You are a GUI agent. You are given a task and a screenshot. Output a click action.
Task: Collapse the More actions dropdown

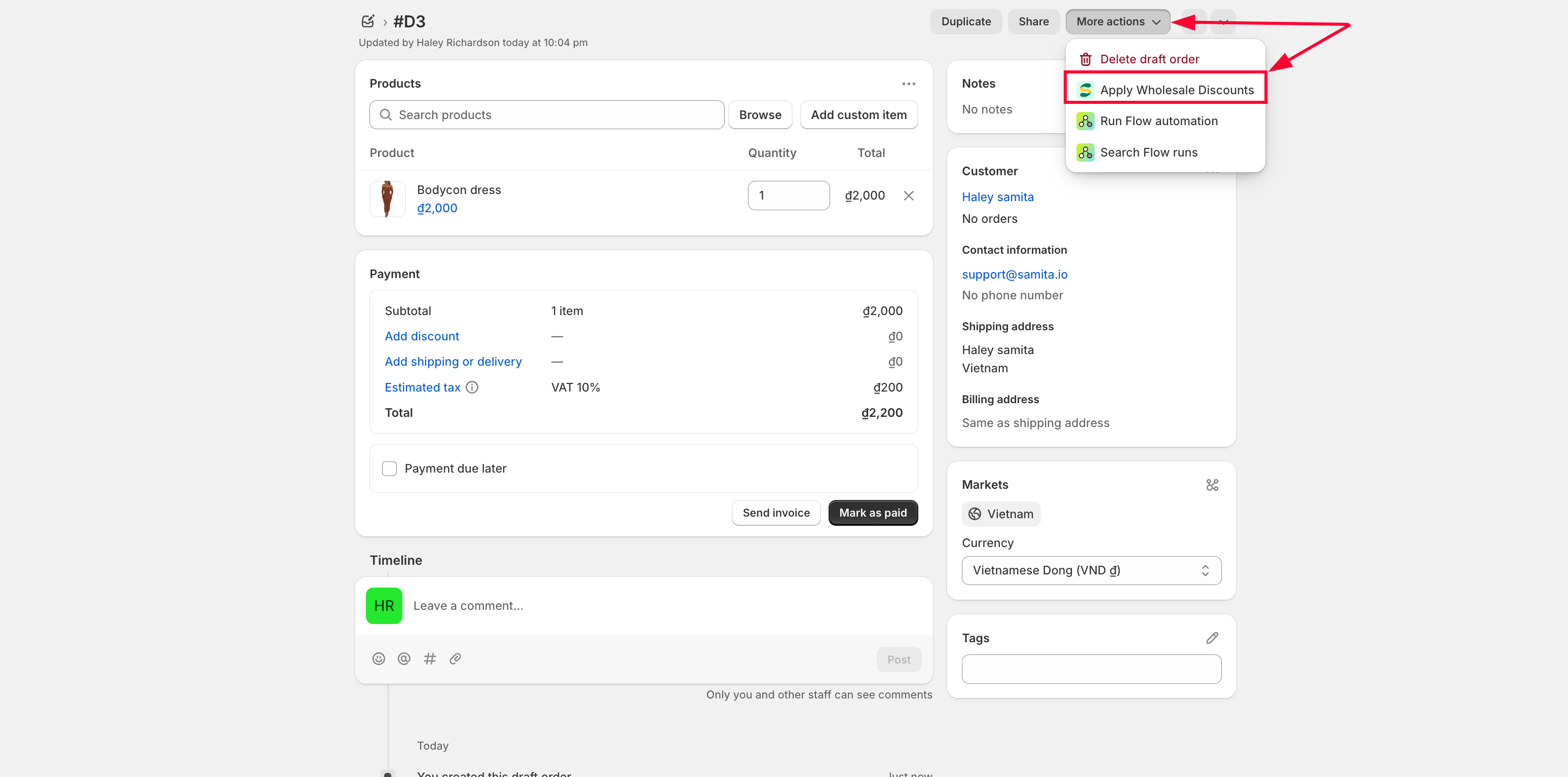1117,21
